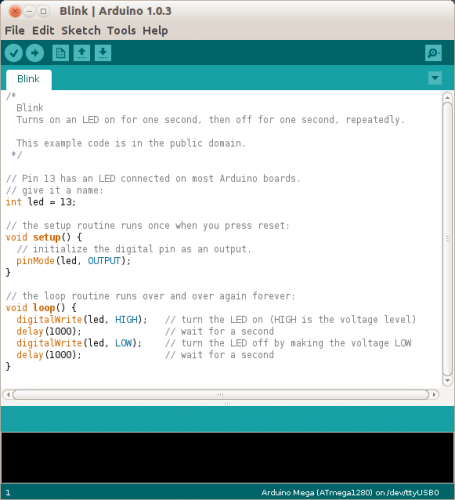Open the Sketch menu

point(81,30)
